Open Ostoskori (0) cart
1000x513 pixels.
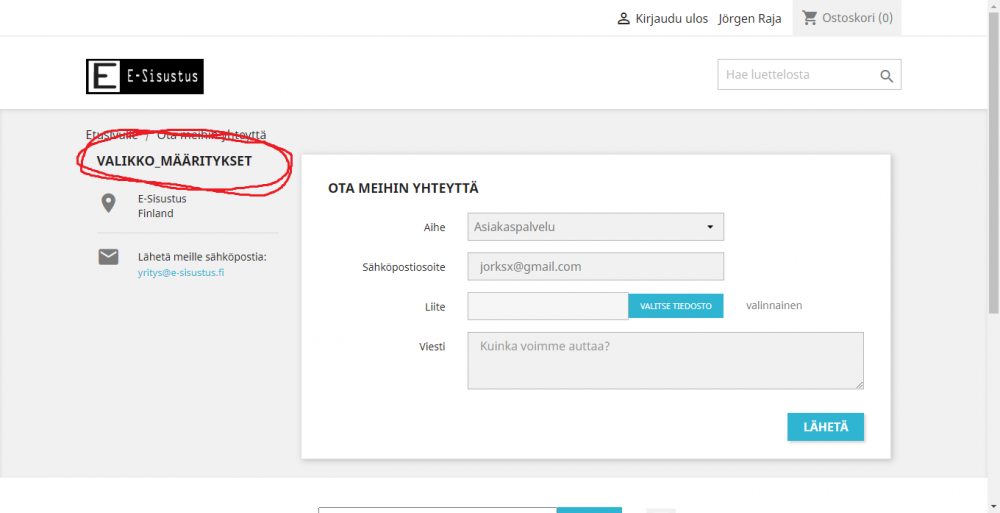click(x=847, y=18)
